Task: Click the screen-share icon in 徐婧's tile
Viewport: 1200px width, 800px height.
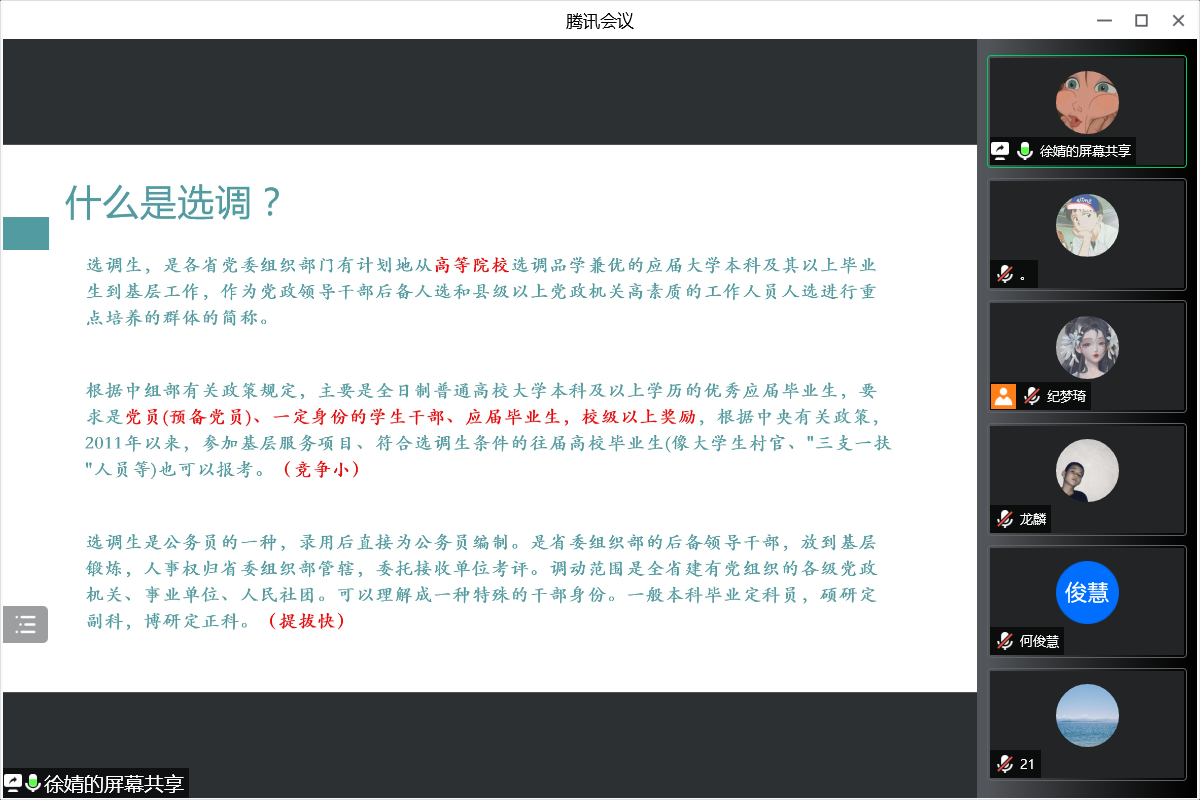Action: coord(1000,151)
